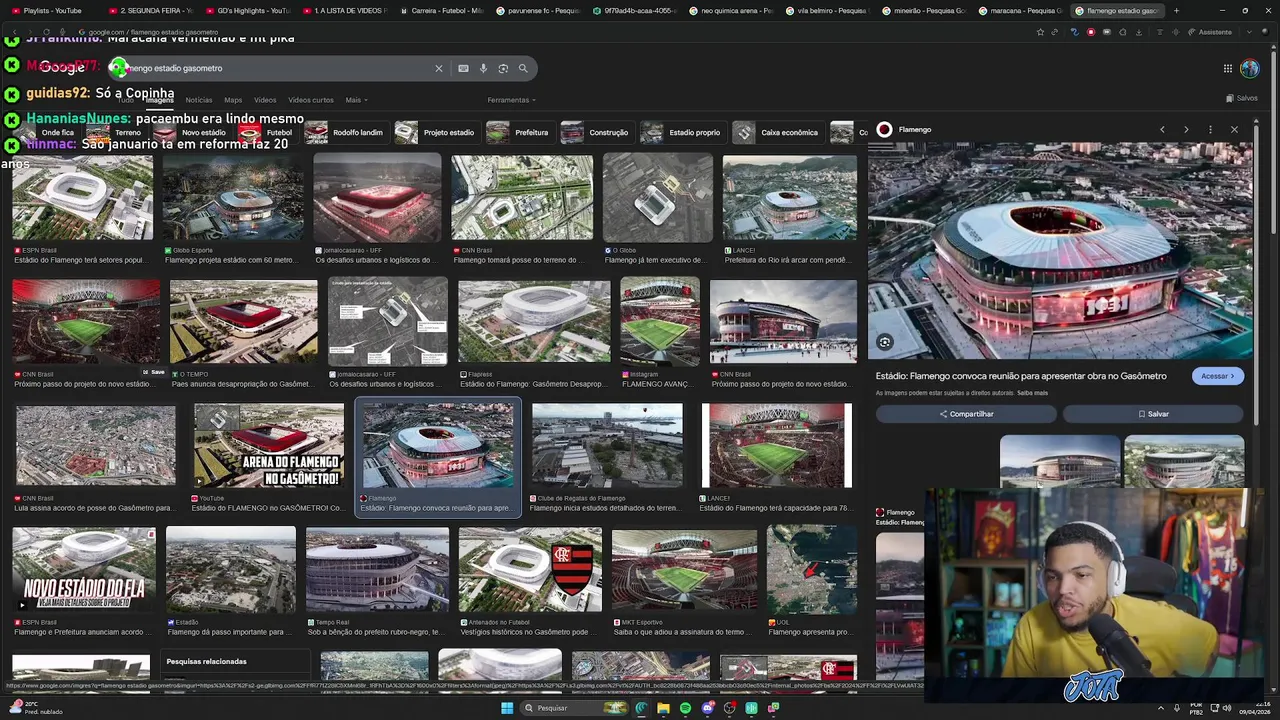Show hidden system tray icons

[x=1160, y=708]
